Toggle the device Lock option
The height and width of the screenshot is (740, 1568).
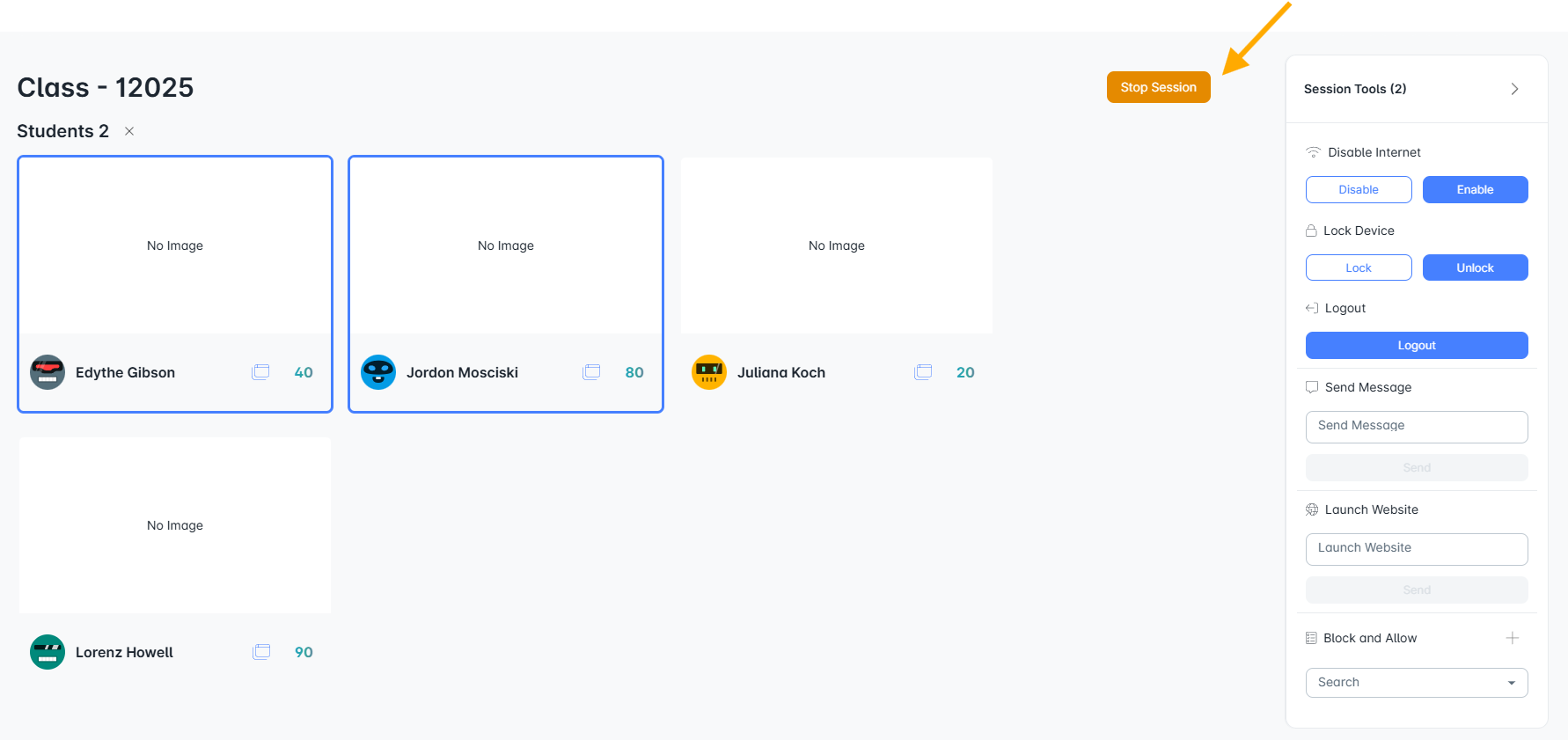click(x=1359, y=267)
